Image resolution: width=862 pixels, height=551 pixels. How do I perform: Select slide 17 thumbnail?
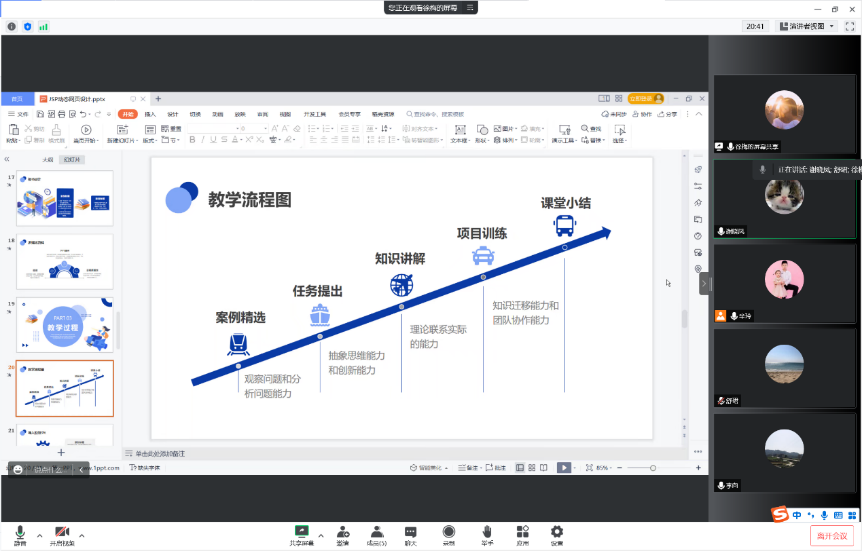[x=65, y=198]
